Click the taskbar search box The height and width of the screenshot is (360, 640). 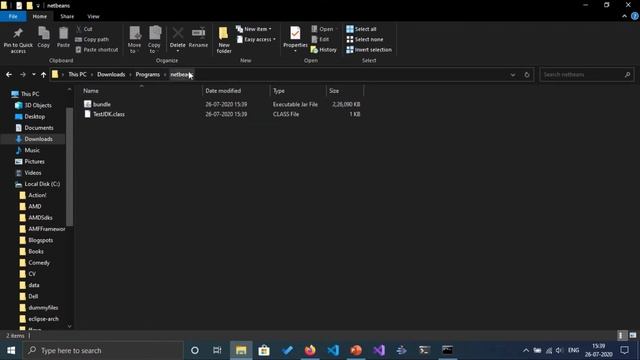tap(103, 350)
